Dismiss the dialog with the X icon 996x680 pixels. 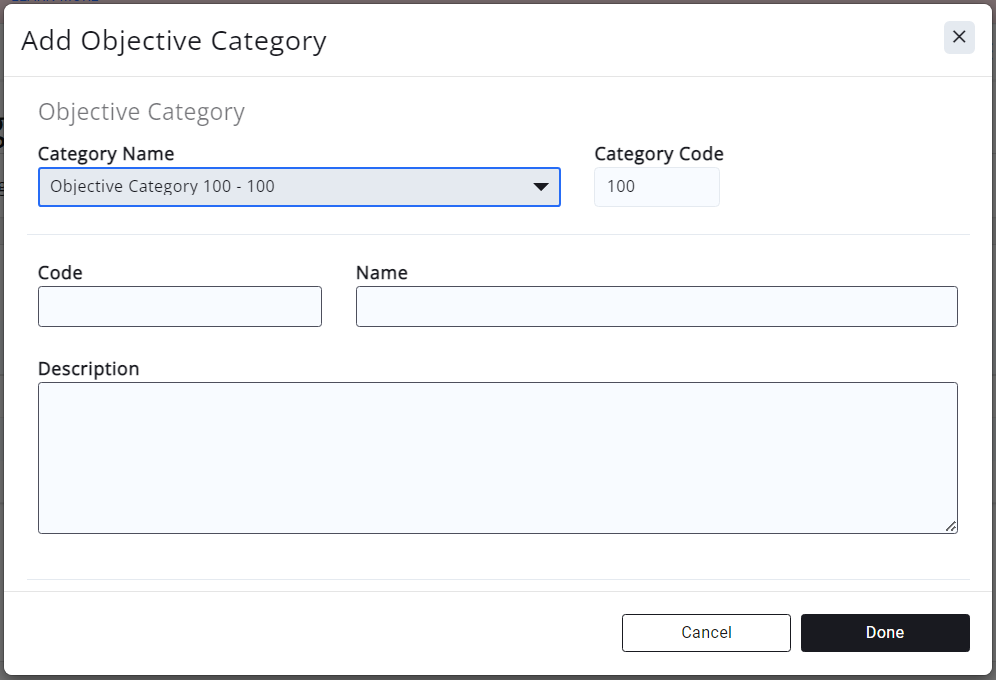coord(959,37)
